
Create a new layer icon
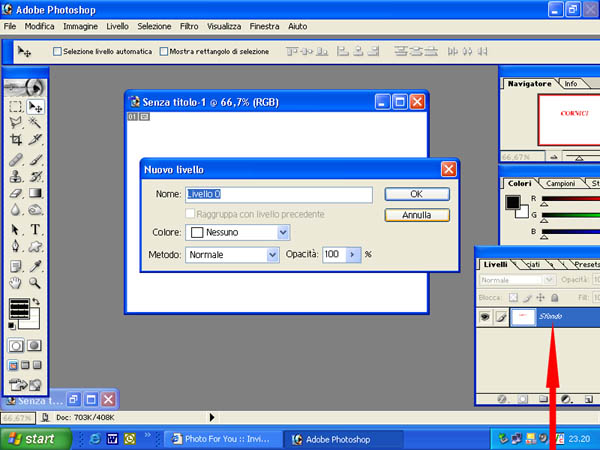tap(589, 399)
